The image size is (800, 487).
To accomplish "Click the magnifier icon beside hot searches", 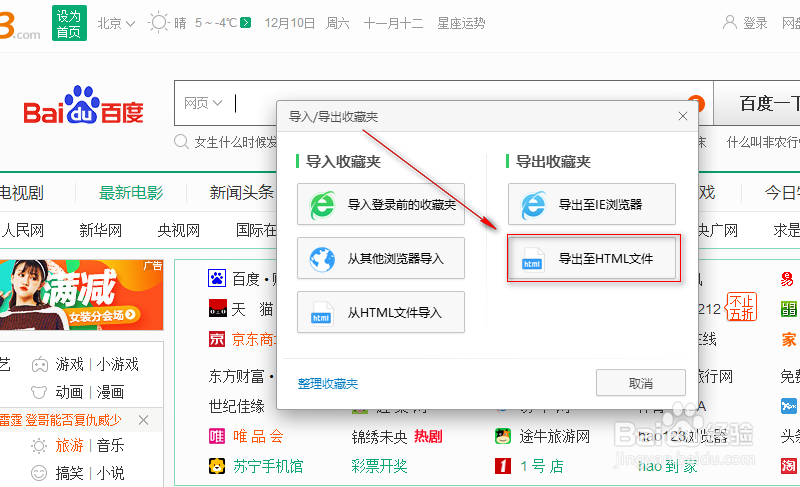I will (x=181, y=141).
